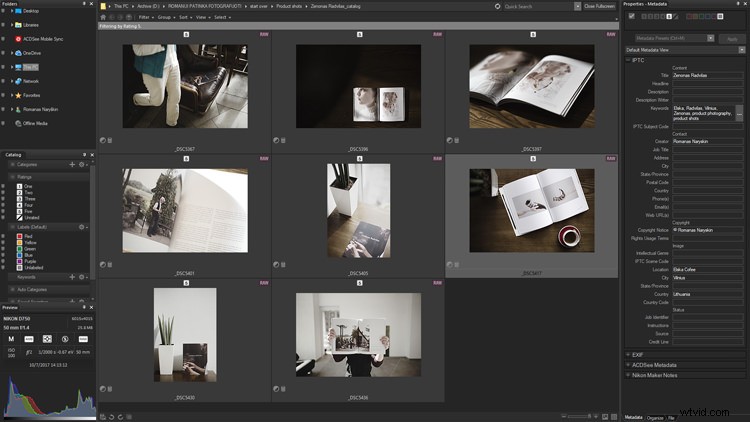The image size is (750, 422).
Task: Toggle the filter pin beside the Purple label
Action: click(x=3, y=261)
